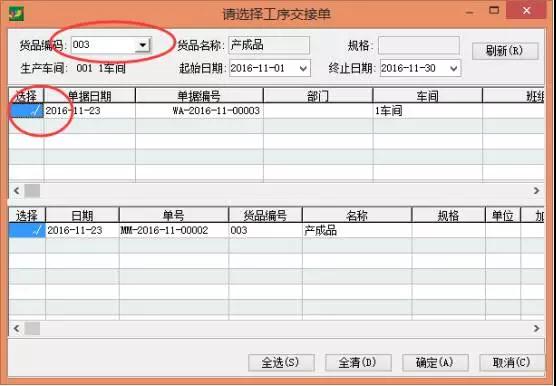Screen dimensions: 556x386
Task: Click the 货品编号 column header in lower table
Action: coord(265,215)
